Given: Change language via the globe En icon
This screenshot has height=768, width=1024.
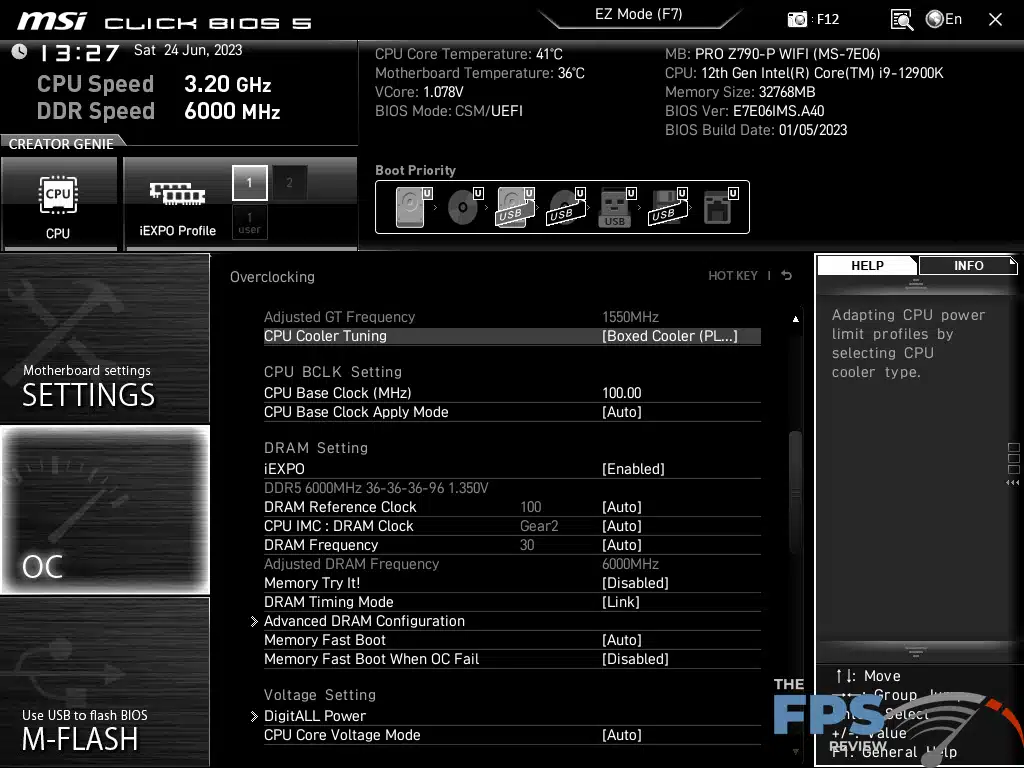Looking at the screenshot, I should coord(944,20).
